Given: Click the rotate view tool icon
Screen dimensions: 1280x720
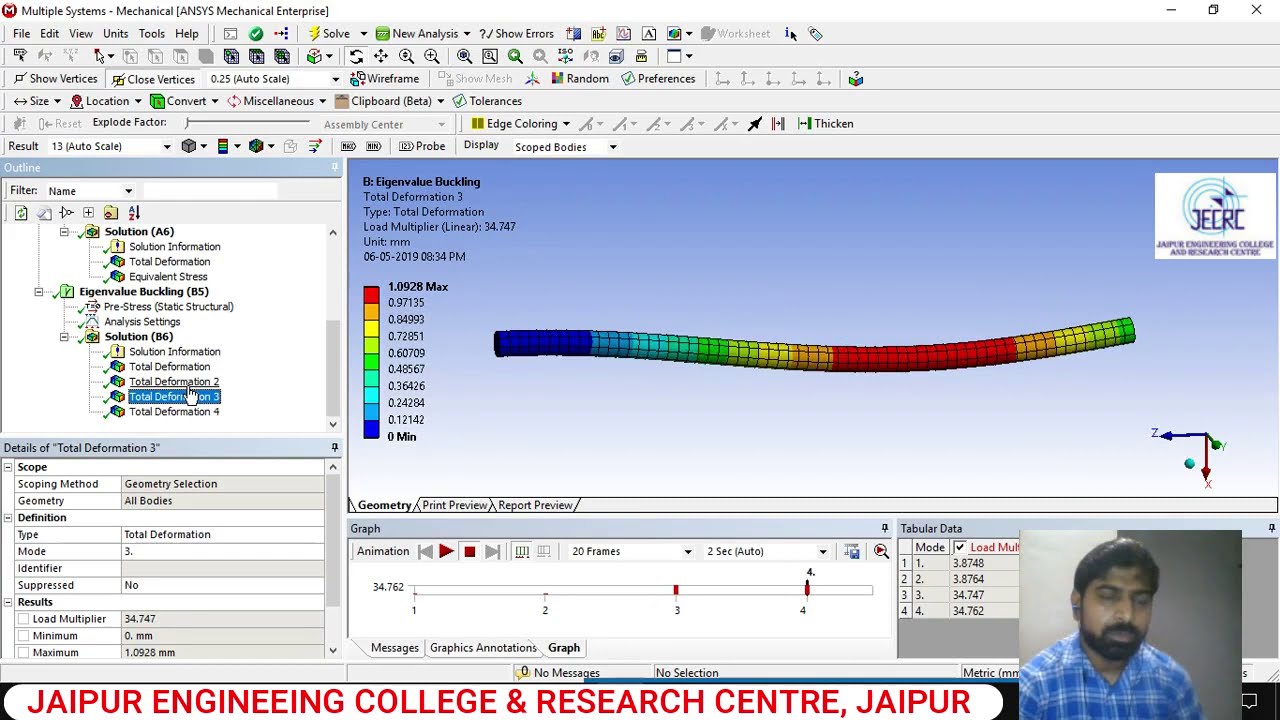Looking at the screenshot, I should 356,56.
